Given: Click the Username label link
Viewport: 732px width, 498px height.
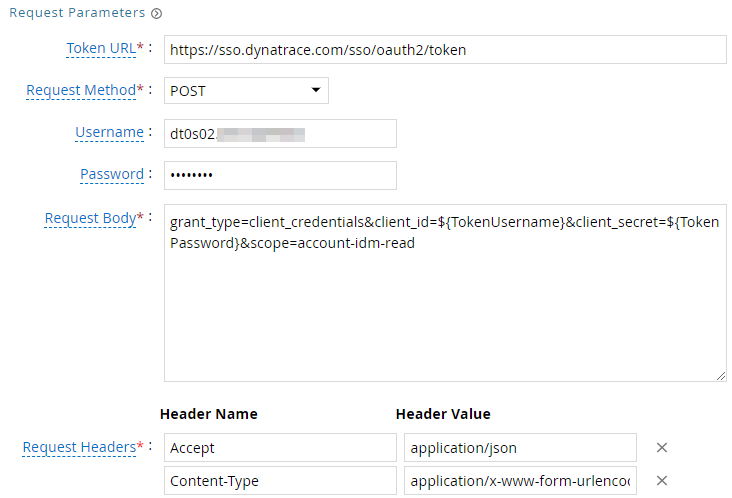Looking at the screenshot, I should click(x=110, y=132).
